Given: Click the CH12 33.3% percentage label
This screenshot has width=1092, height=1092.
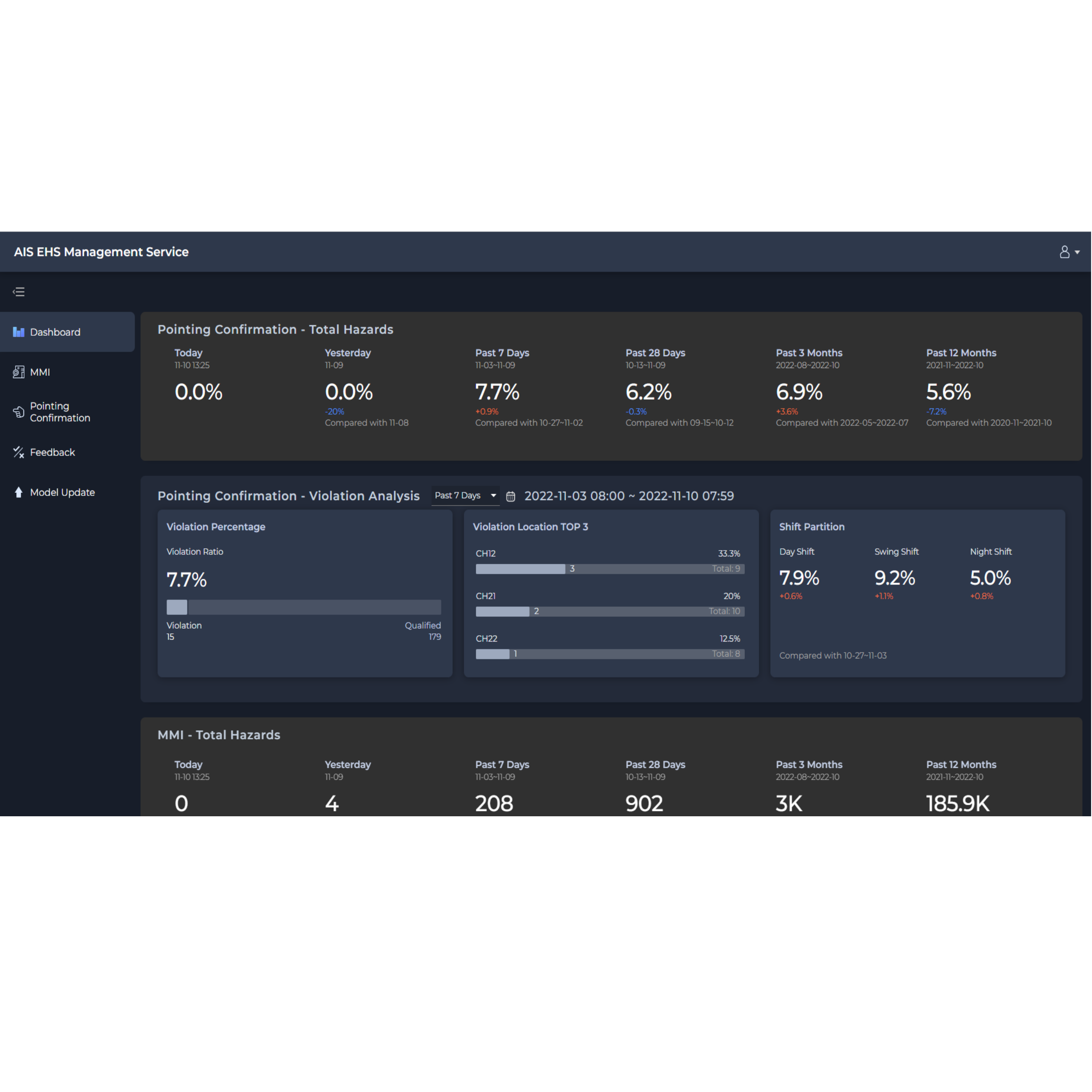Looking at the screenshot, I should [x=728, y=554].
